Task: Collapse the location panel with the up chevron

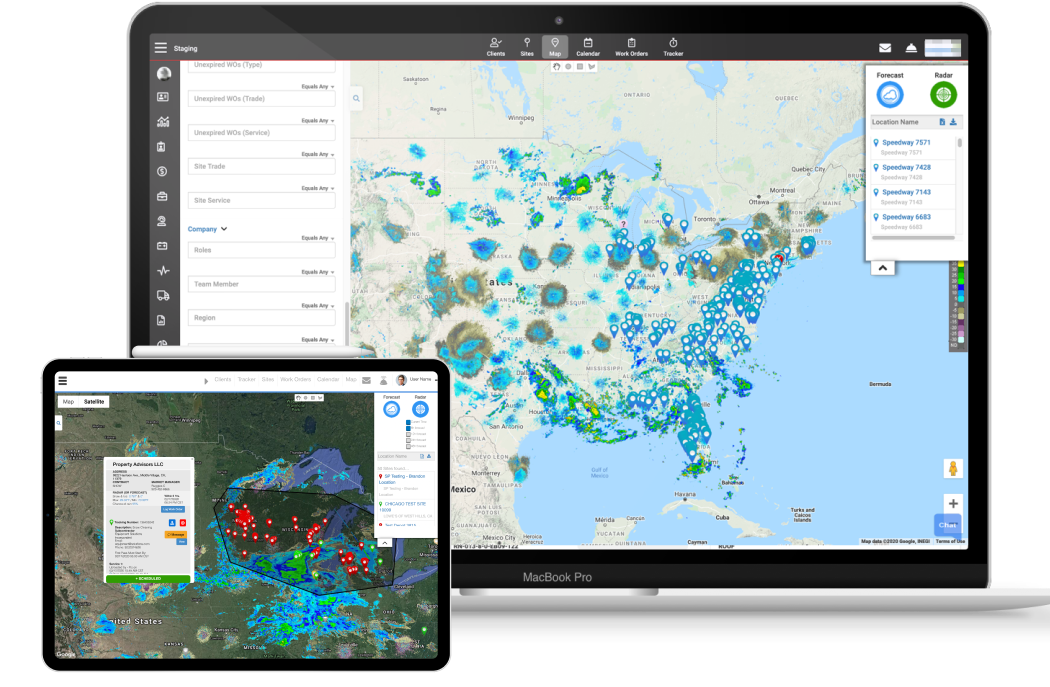Action: [883, 268]
